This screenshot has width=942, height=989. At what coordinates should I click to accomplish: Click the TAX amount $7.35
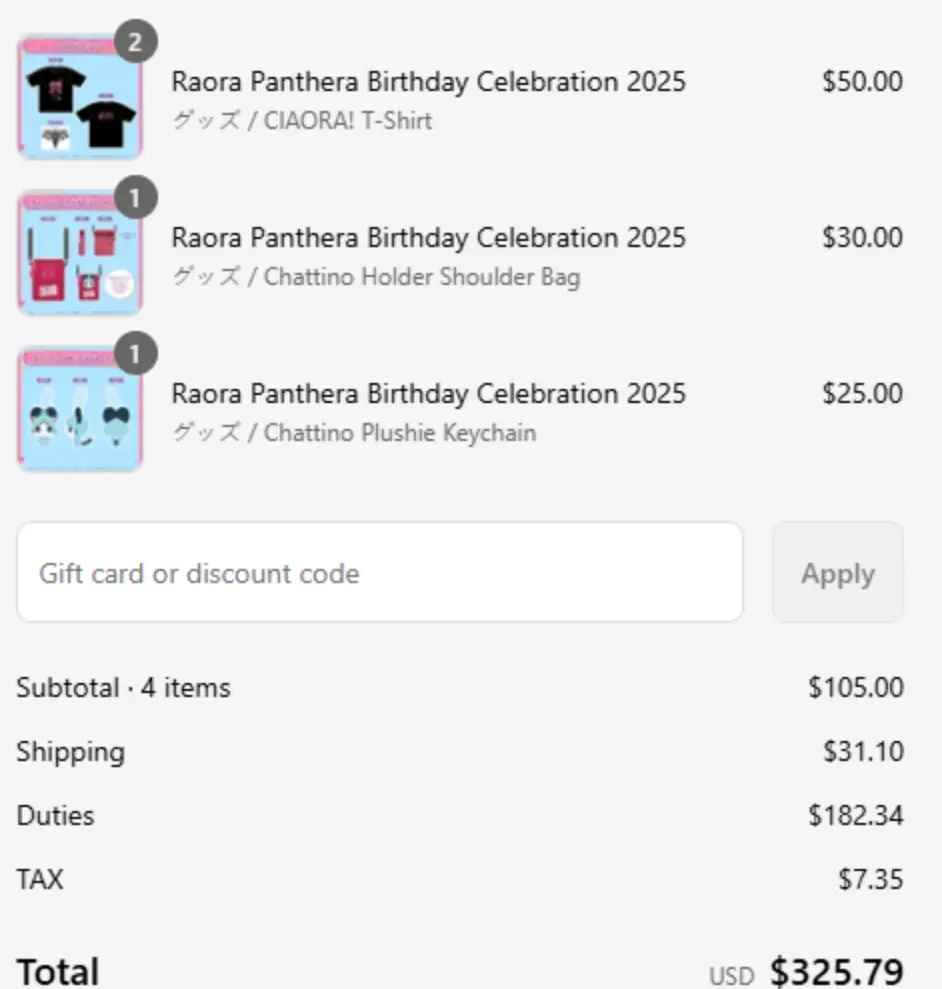(x=871, y=879)
